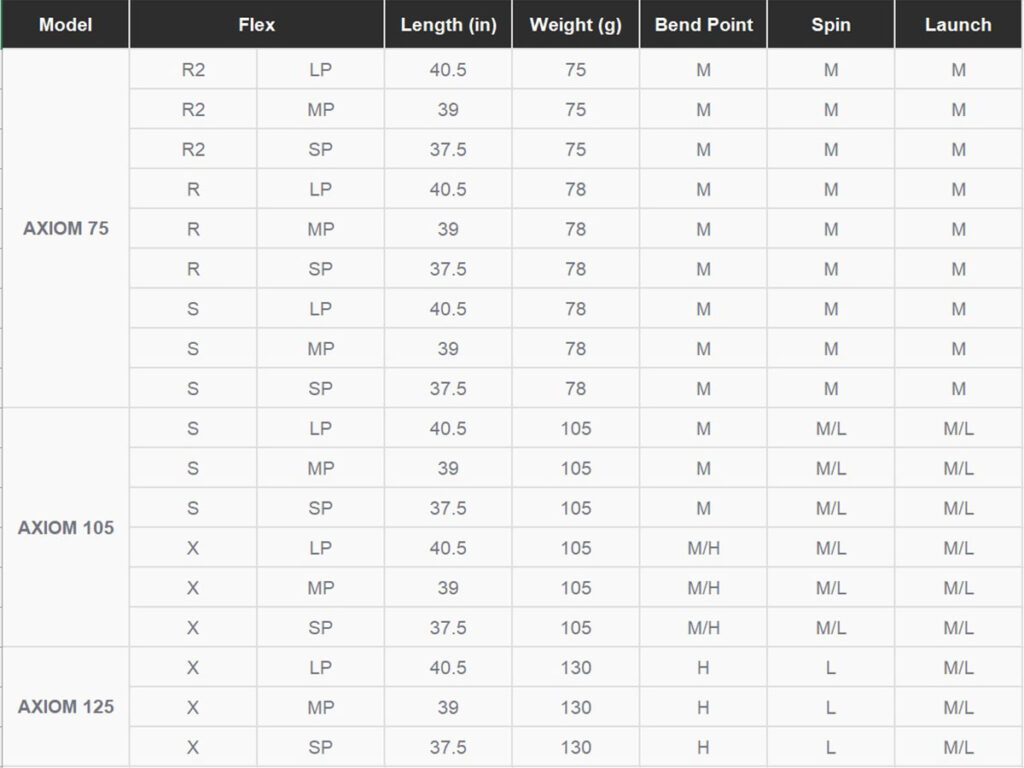
Task: Click the AXIOM 75 model cell
Action: [x=65, y=229]
